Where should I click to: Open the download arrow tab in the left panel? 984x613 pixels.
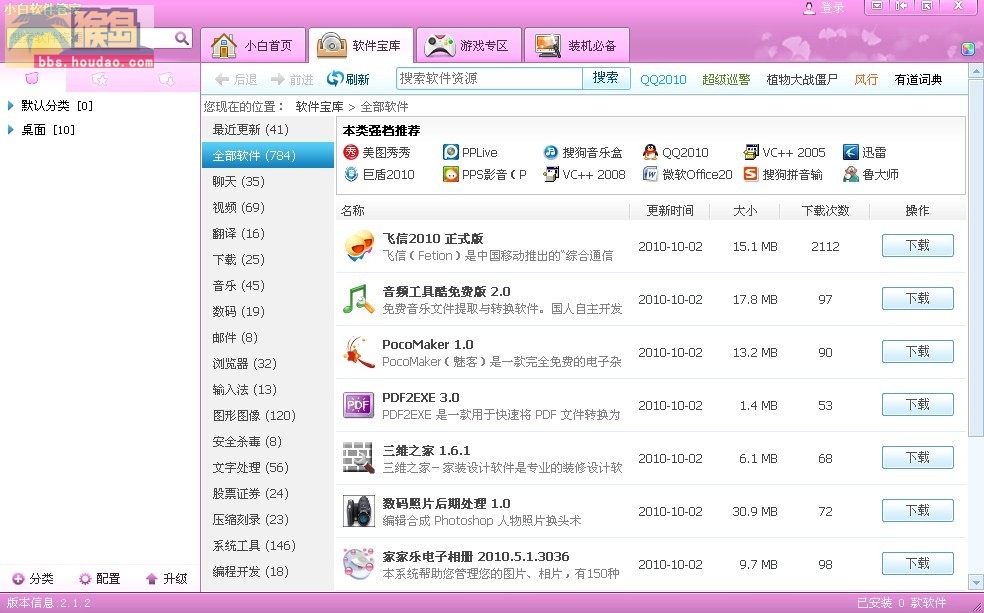(x=166, y=78)
